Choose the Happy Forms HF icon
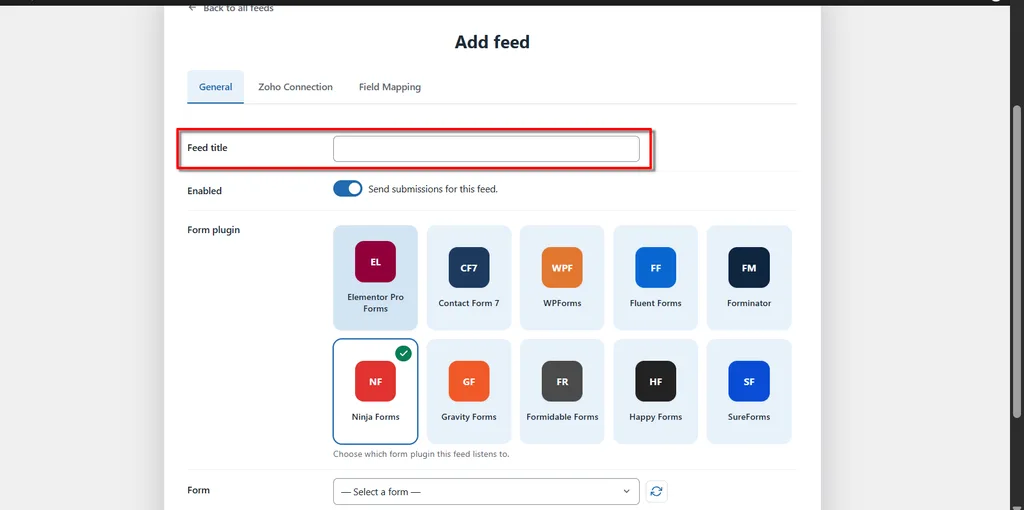This screenshot has width=1024, height=510. click(656, 381)
